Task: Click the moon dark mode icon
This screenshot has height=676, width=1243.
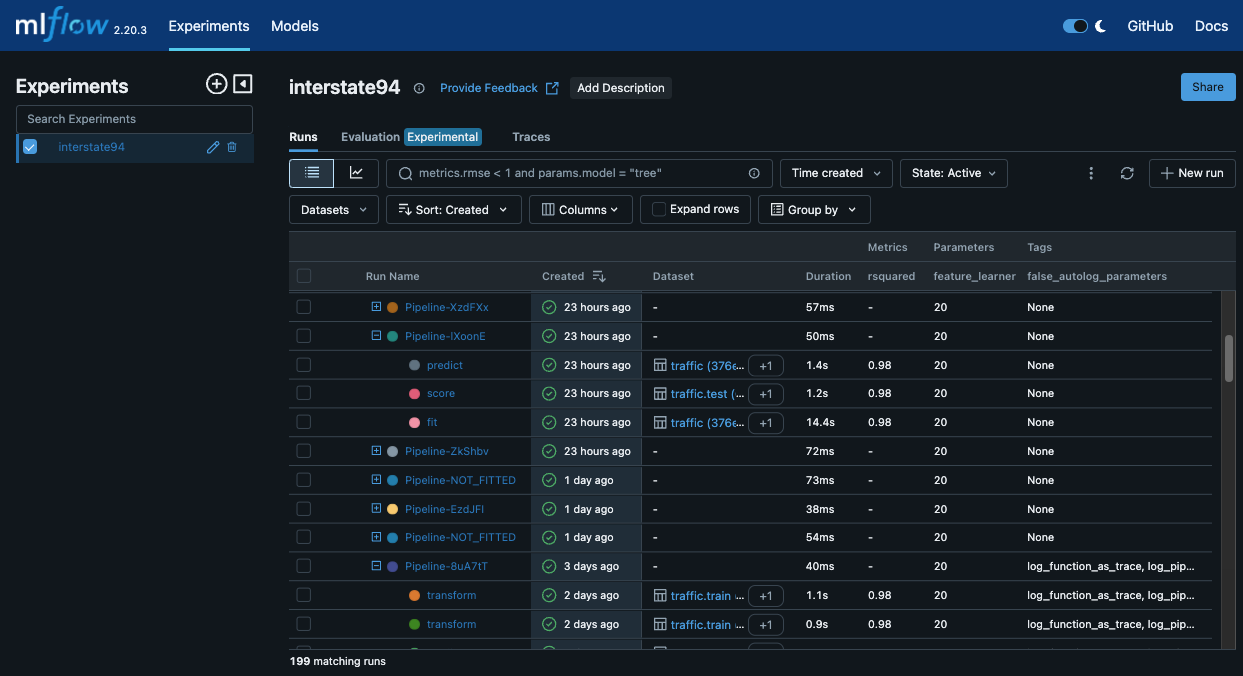Action: point(1100,26)
